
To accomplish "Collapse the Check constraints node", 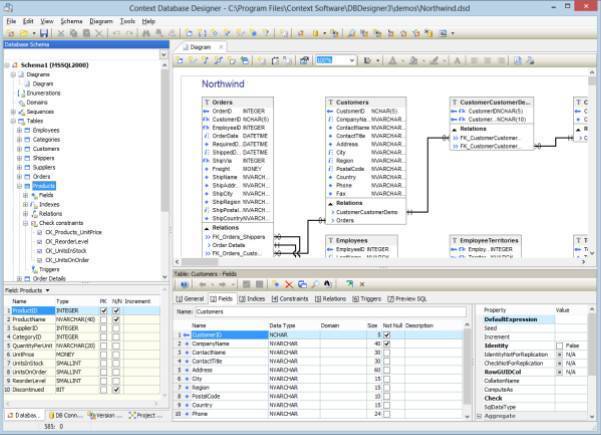I will pyautogui.click(x=25, y=223).
